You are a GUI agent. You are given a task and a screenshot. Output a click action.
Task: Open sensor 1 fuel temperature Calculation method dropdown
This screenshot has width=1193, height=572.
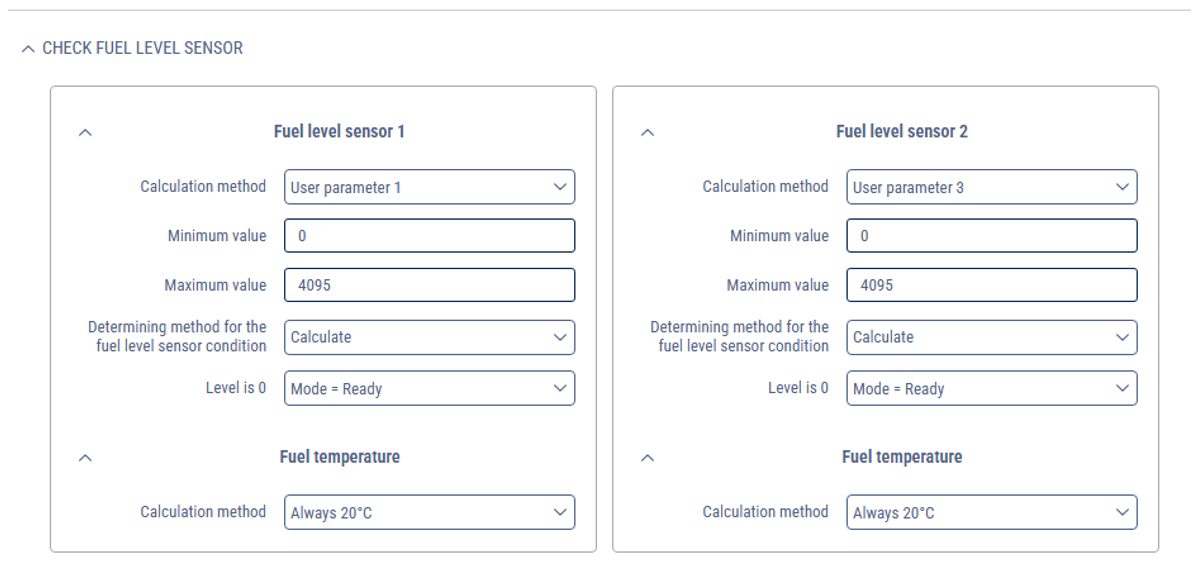(429, 513)
